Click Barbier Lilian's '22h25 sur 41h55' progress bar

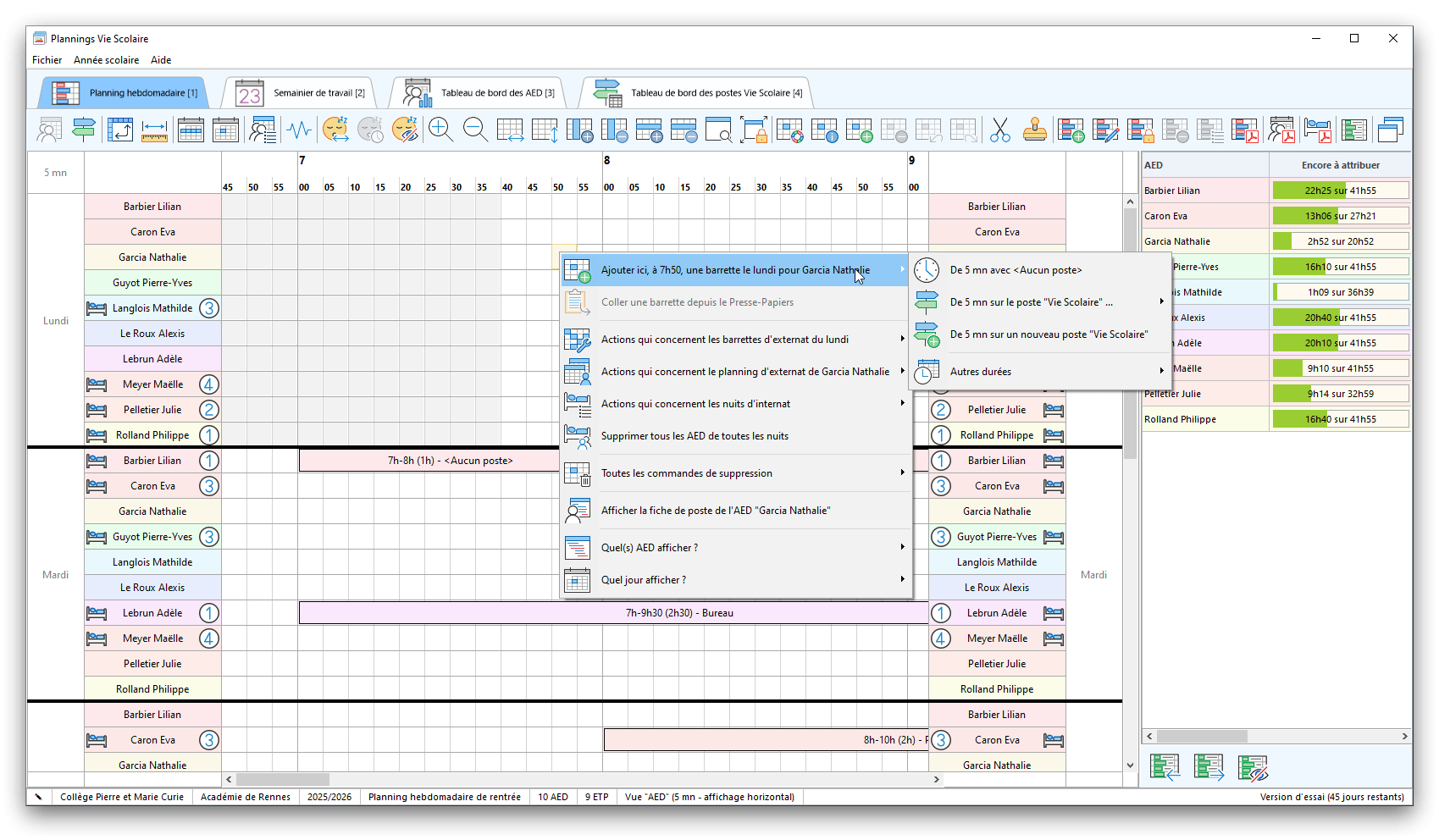(x=1340, y=191)
